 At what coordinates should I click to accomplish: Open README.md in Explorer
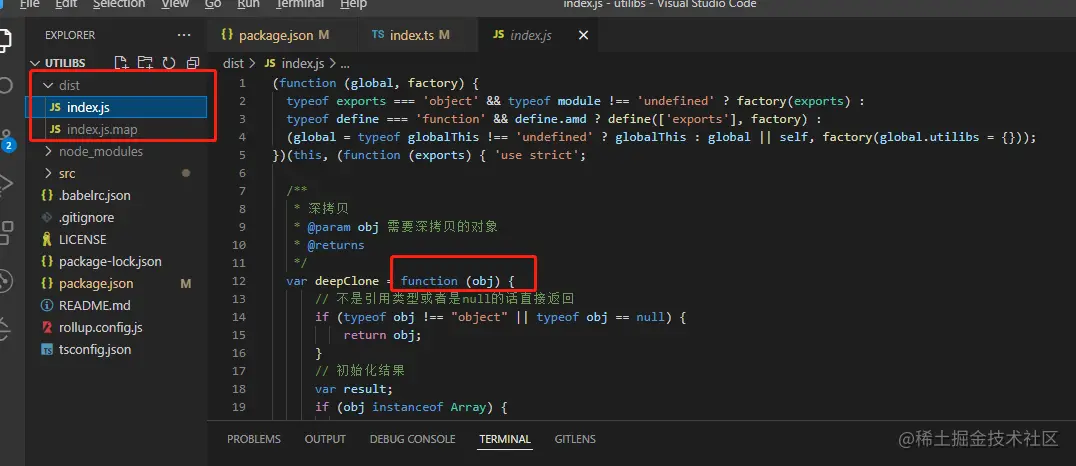(x=116, y=305)
